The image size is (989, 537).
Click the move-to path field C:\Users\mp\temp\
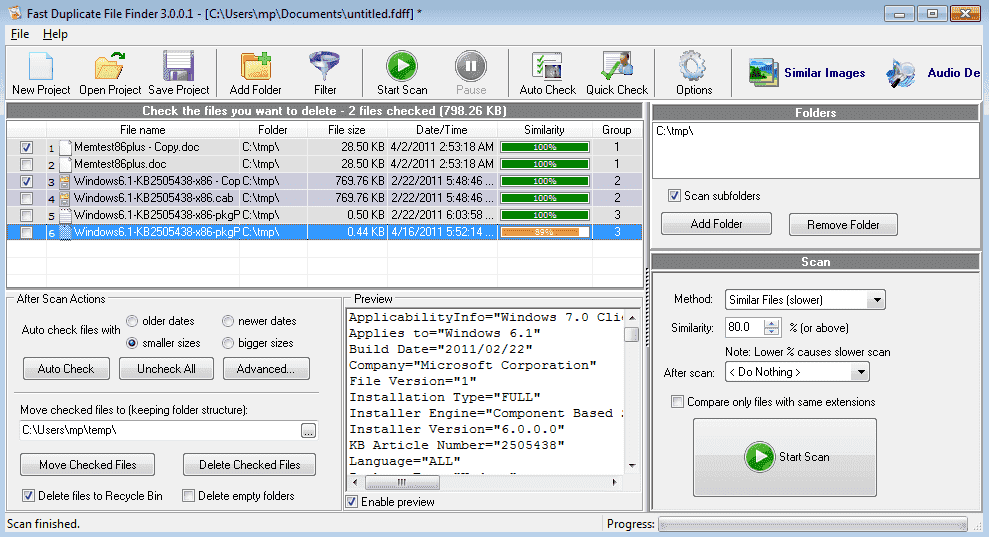[160, 431]
